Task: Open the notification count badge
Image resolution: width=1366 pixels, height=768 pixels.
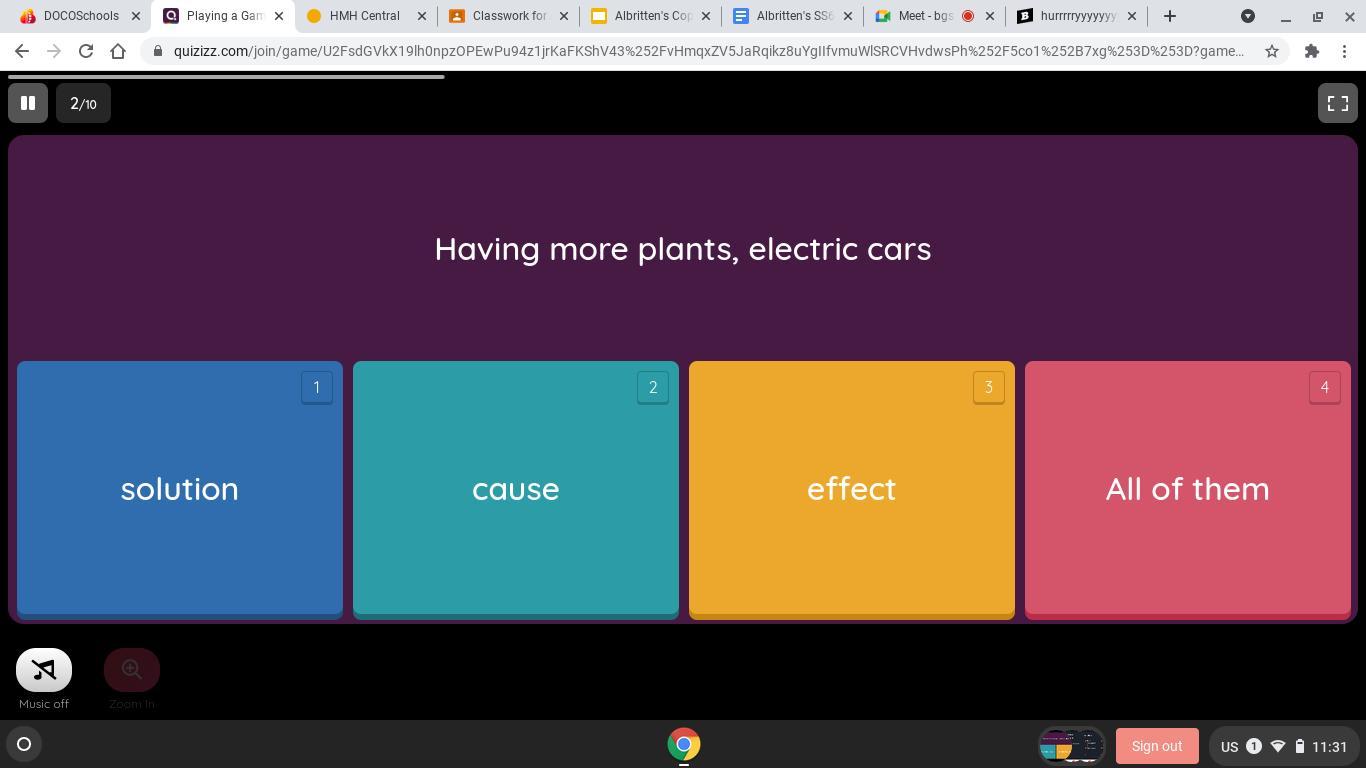Action: click(x=1254, y=746)
